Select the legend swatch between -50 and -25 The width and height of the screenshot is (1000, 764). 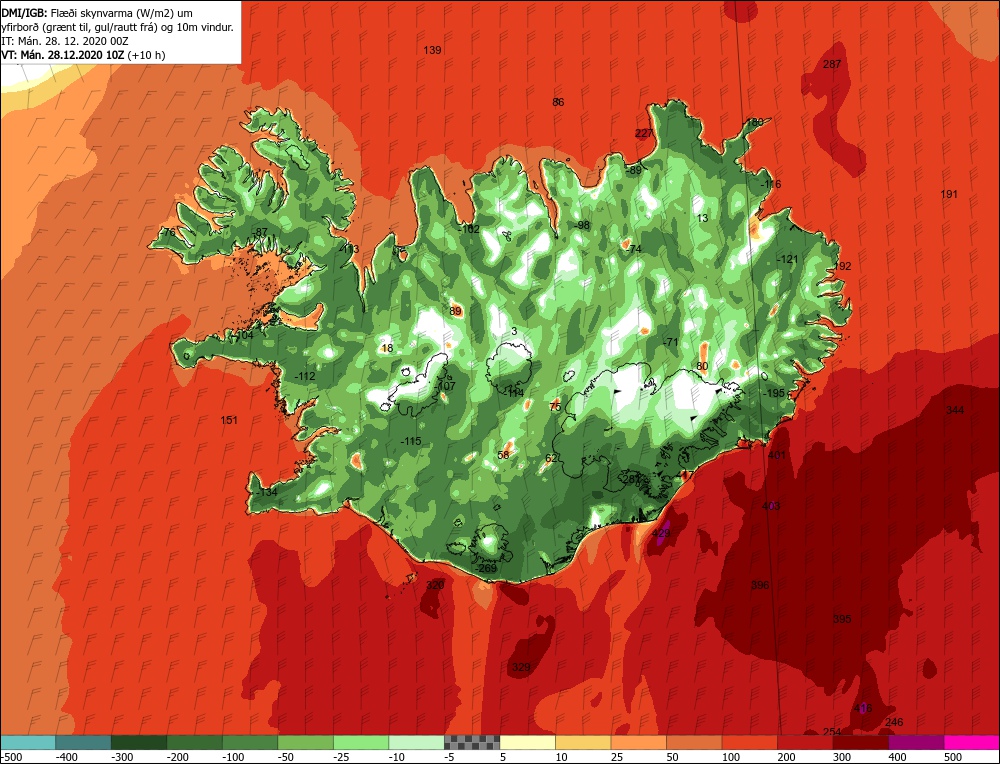(x=305, y=742)
